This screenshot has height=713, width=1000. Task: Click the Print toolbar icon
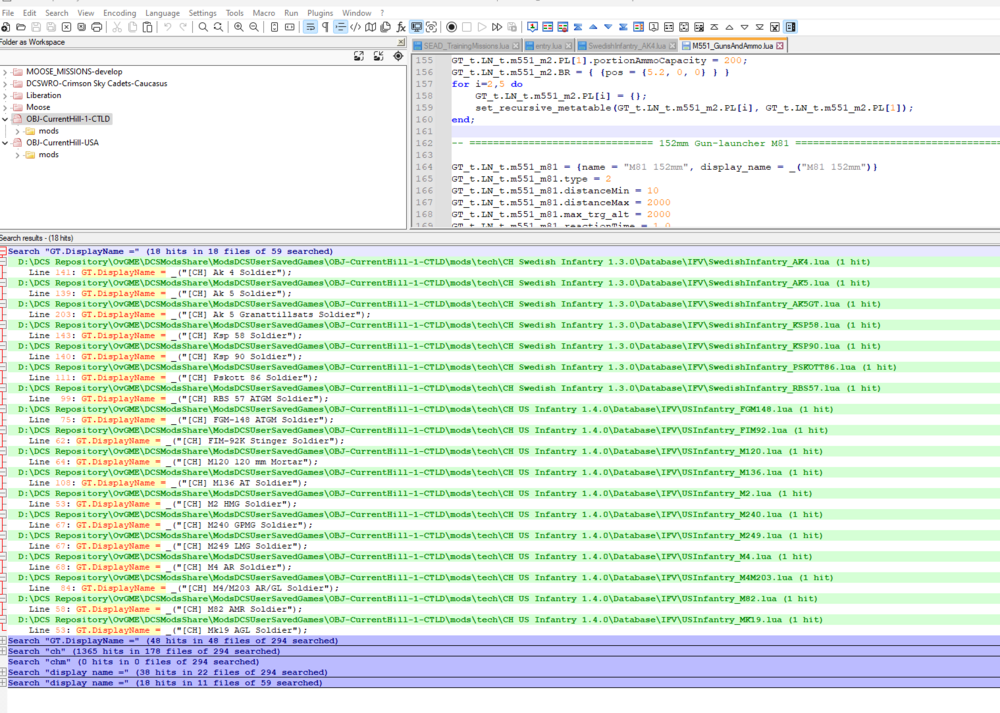tap(96, 27)
